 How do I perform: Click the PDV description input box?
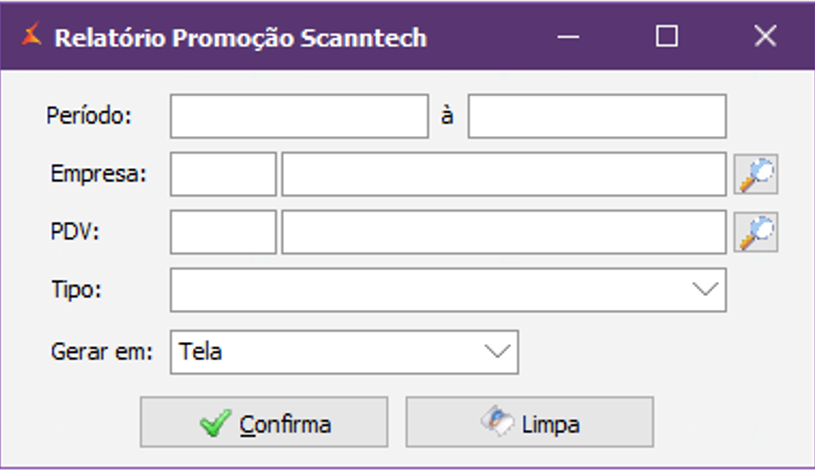(503, 233)
